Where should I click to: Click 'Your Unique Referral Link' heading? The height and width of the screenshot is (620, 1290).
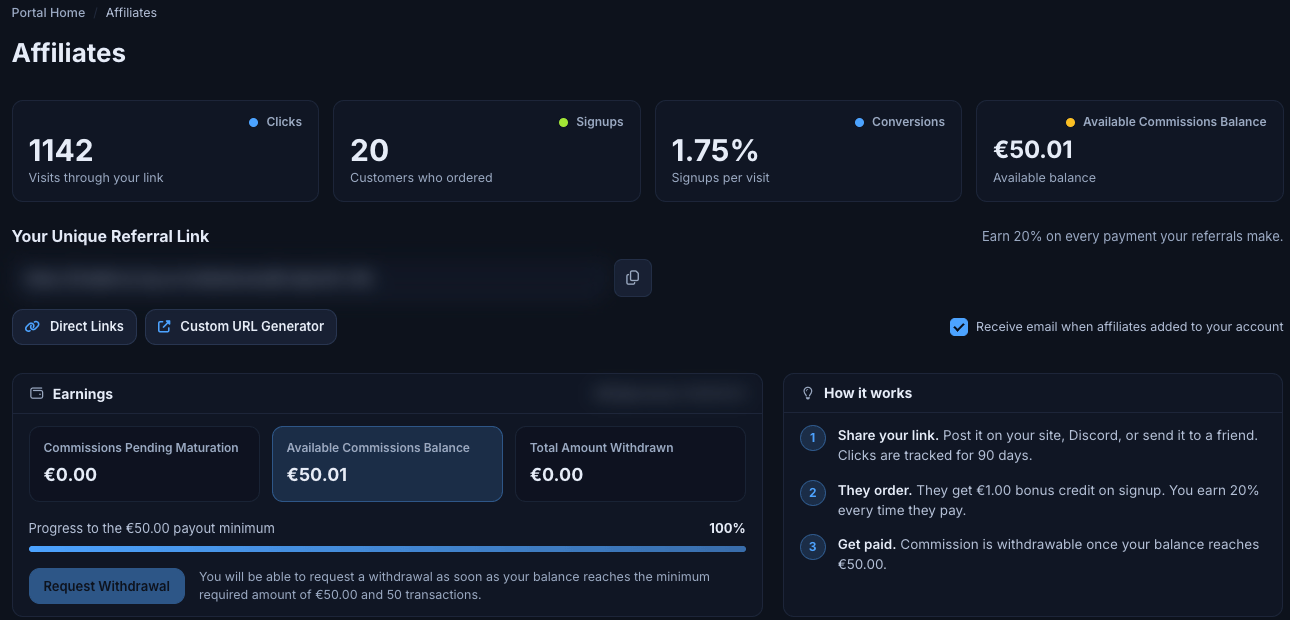(x=111, y=237)
